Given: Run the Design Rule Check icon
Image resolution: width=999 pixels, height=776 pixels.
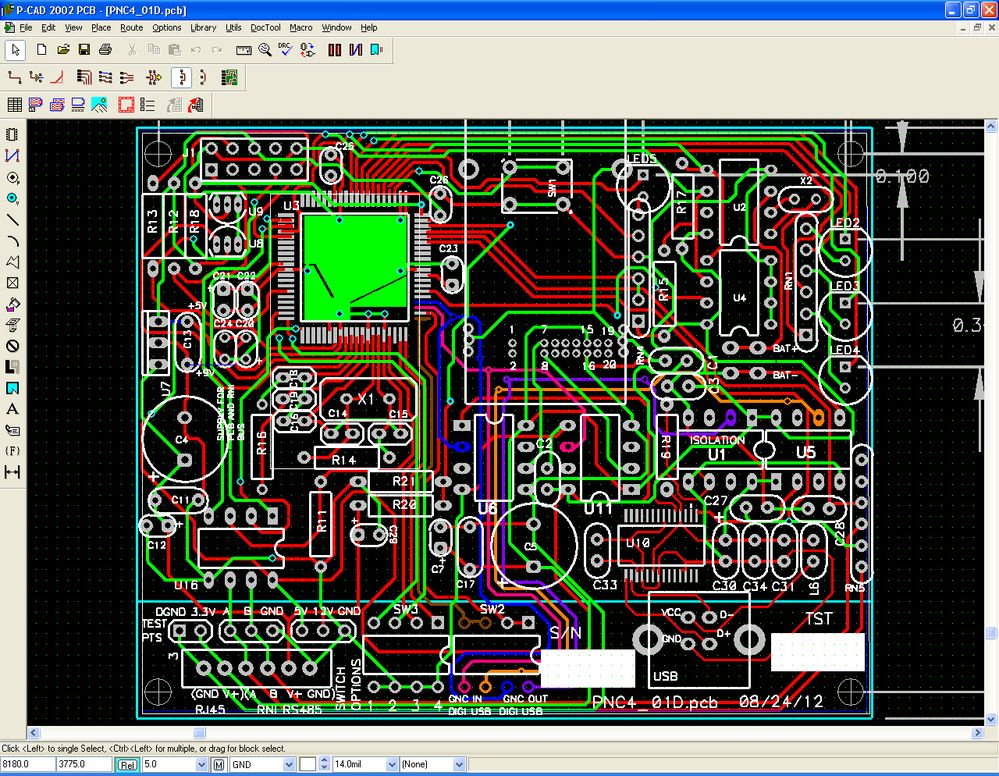Looking at the screenshot, I should pos(285,49).
